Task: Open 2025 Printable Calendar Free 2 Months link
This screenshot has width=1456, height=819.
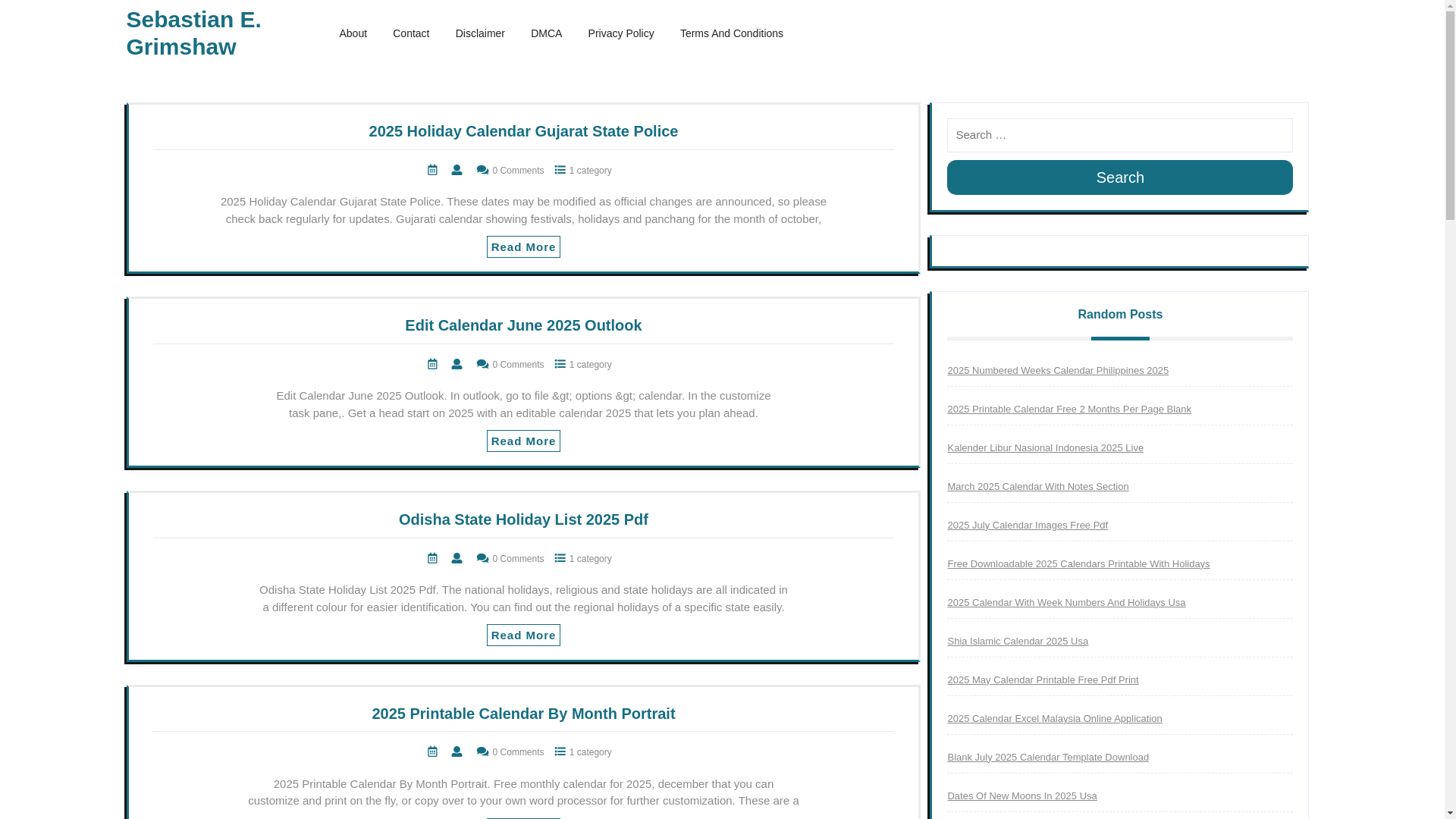Action: click(x=1068, y=409)
